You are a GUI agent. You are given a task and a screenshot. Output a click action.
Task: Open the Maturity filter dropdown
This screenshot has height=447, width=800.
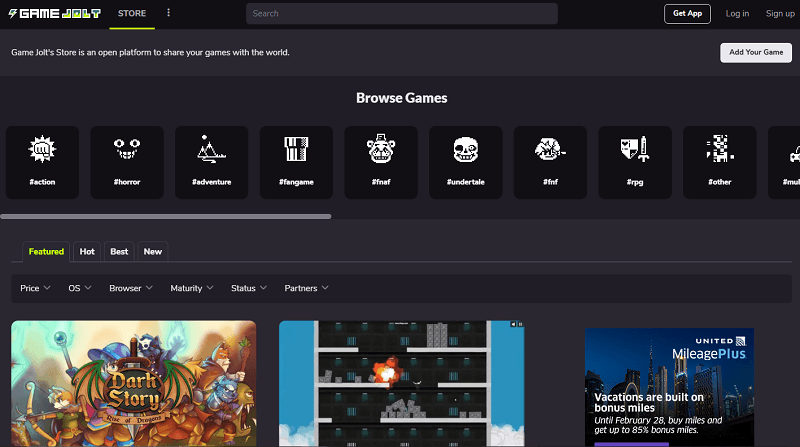[x=192, y=288]
